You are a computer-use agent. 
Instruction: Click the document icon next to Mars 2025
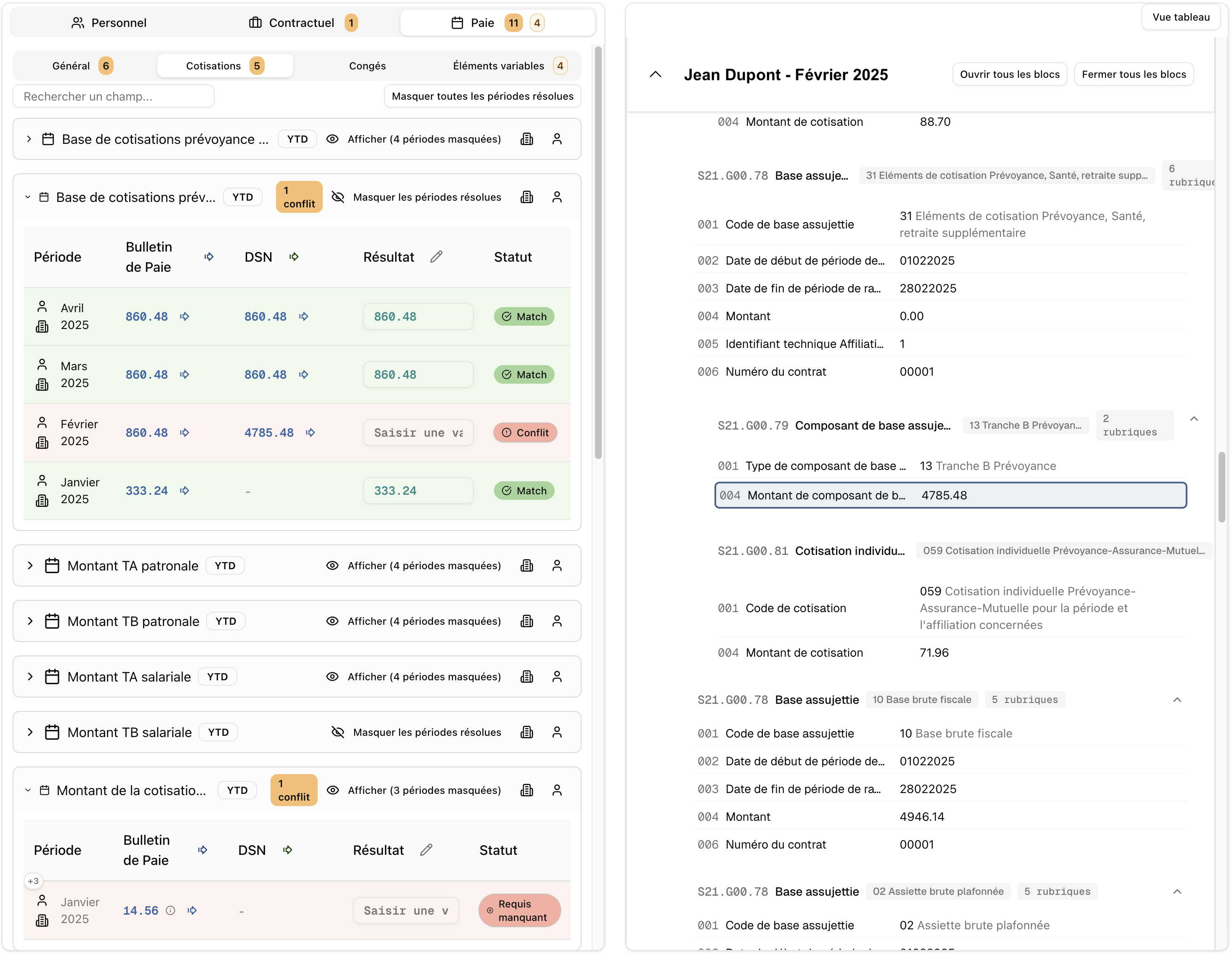coord(42,384)
